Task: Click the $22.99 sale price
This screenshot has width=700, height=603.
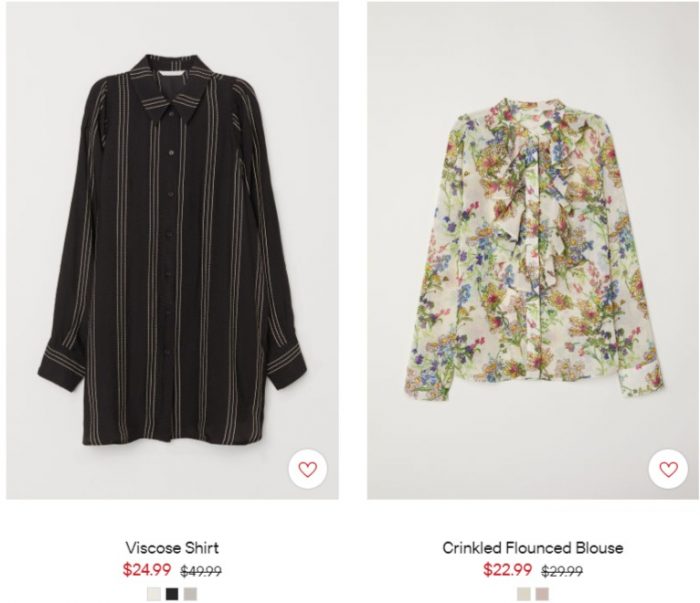Action: click(508, 570)
